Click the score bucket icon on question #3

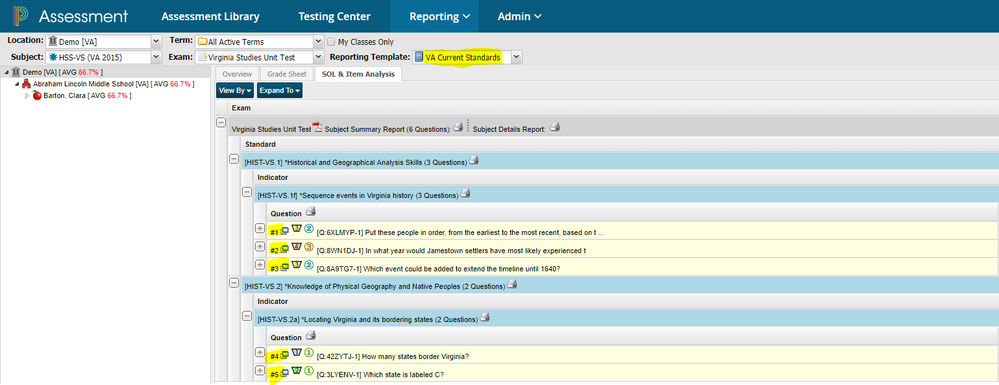pyautogui.click(x=297, y=266)
